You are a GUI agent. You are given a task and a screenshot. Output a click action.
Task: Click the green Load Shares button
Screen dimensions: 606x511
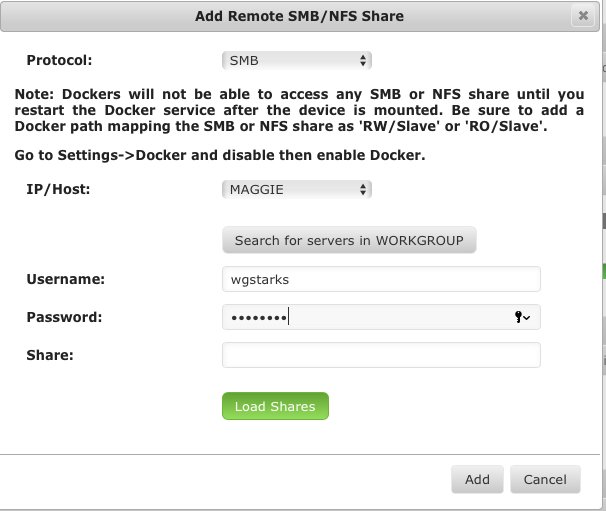[275, 406]
